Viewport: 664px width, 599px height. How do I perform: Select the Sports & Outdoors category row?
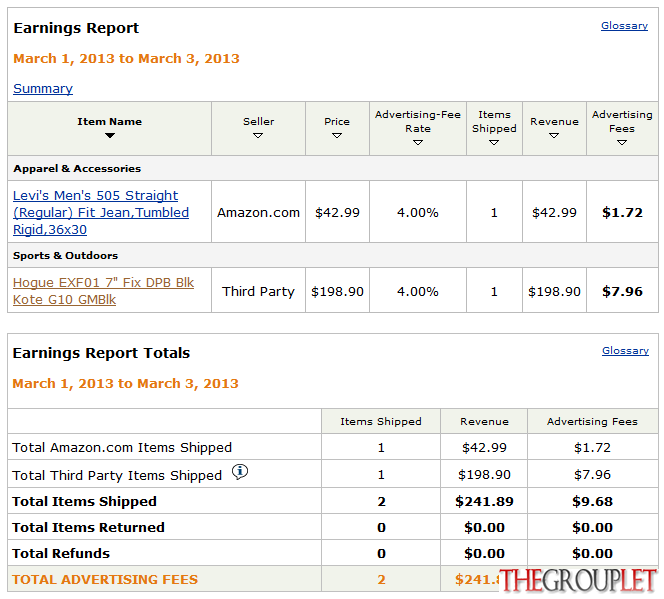pyautogui.click(x=333, y=255)
